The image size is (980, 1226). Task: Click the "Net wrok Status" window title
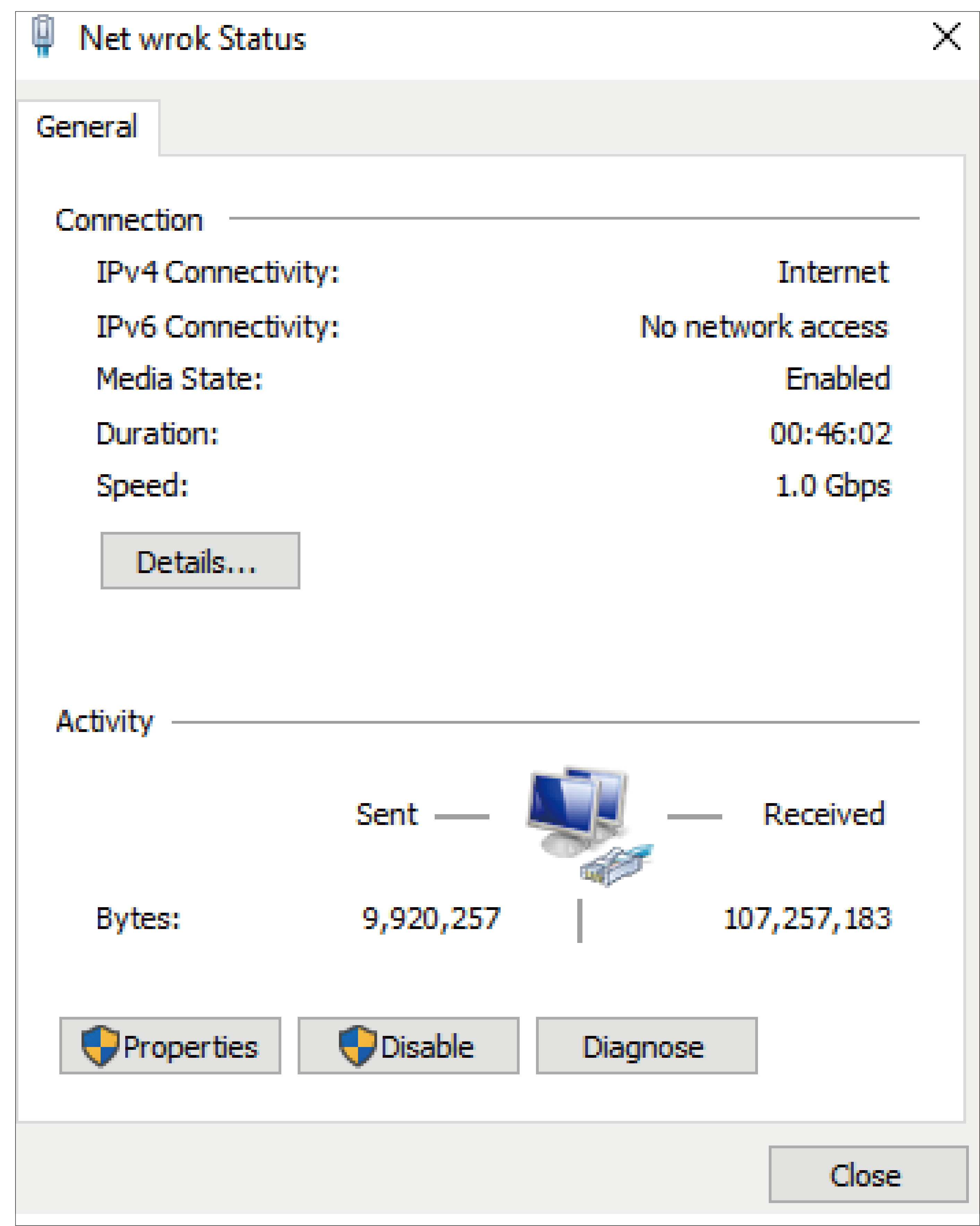coord(193,39)
